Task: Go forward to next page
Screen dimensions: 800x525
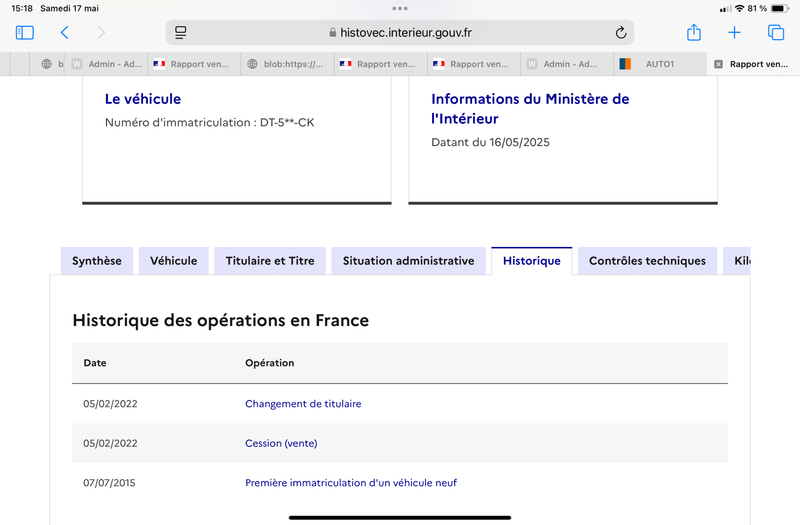Action: click(x=101, y=33)
